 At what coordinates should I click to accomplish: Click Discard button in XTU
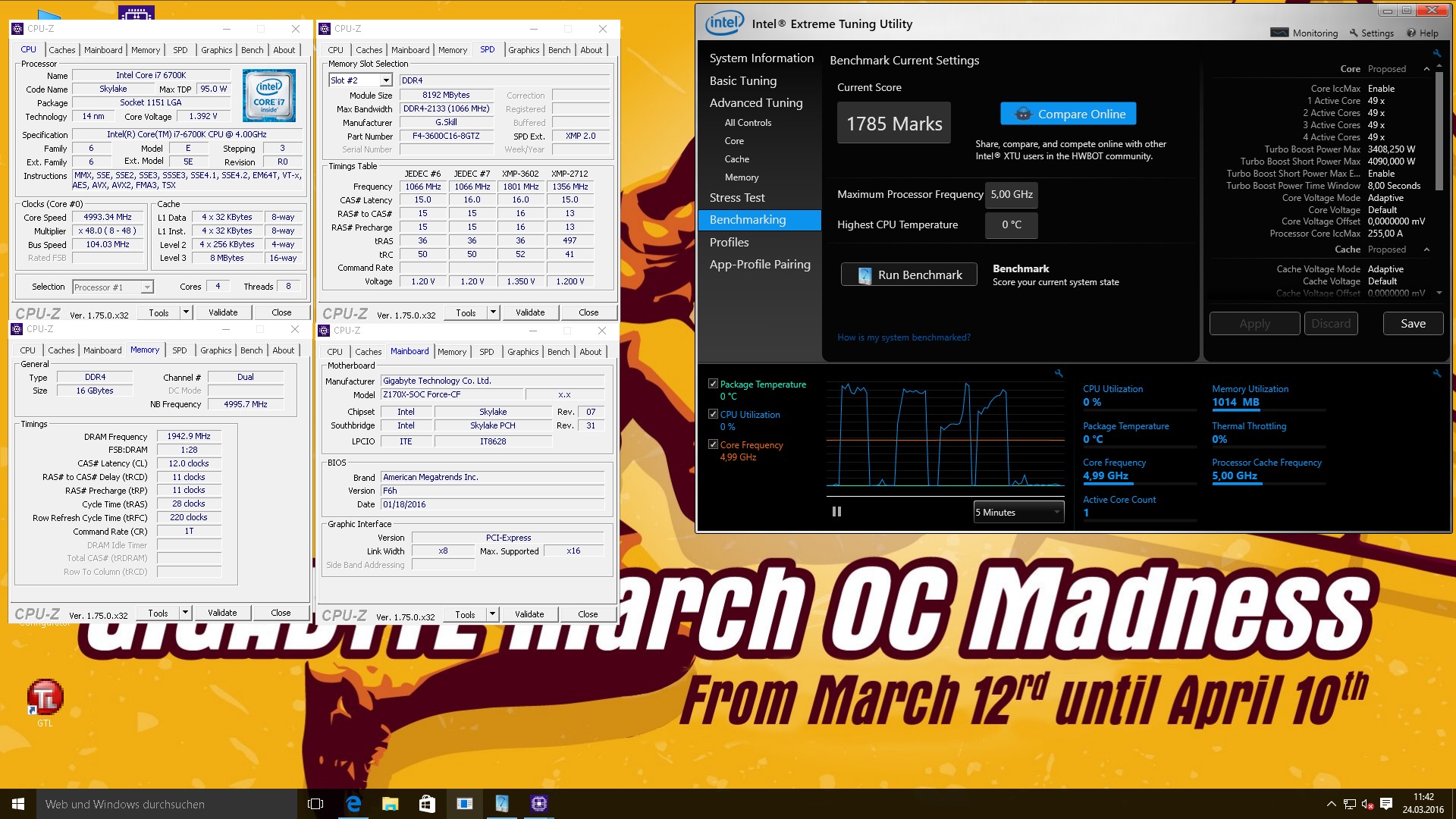click(1331, 324)
